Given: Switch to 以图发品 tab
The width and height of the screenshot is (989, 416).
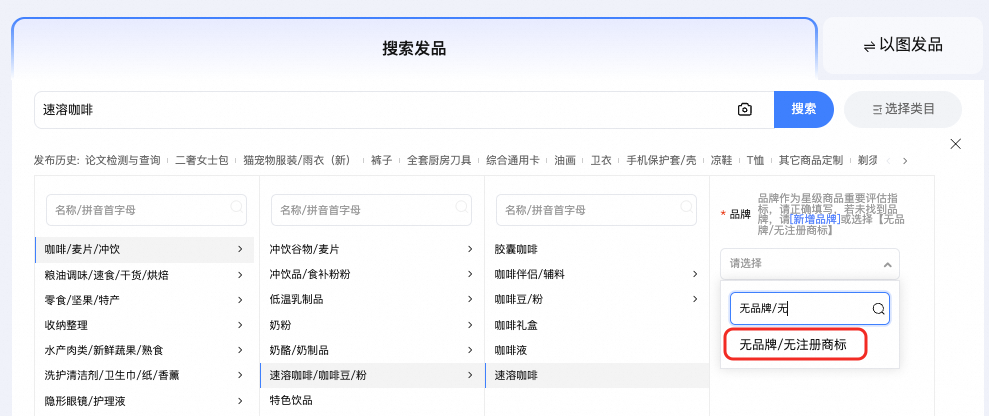Looking at the screenshot, I should pyautogui.click(x=903, y=45).
